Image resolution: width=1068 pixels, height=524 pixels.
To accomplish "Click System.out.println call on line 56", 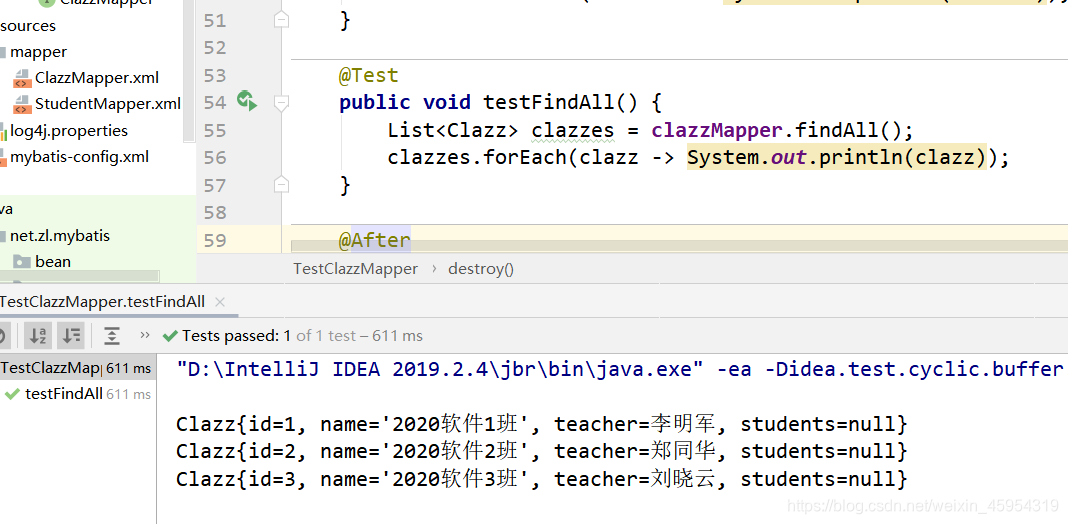I will (x=837, y=157).
